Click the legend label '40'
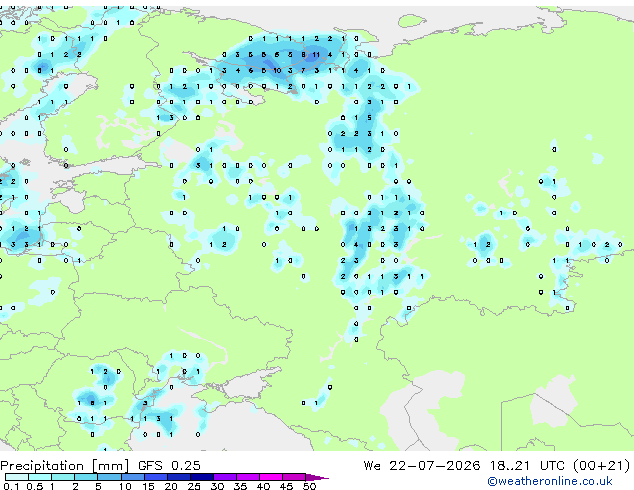Image resolution: width=634 pixels, height=490 pixels. 263,486
